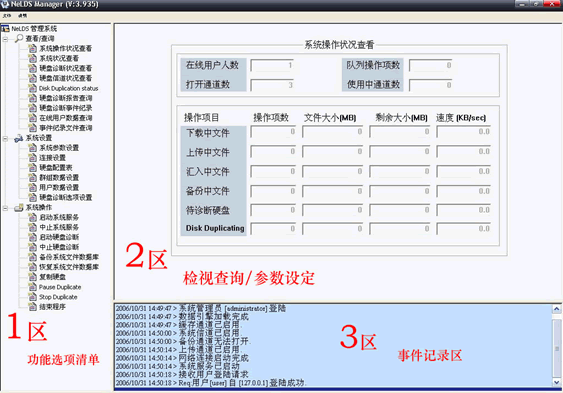Click the 系统设置 category icon
Image resolution: width=563 pixels, height=393 pixels.
click(x=19, y=138)
